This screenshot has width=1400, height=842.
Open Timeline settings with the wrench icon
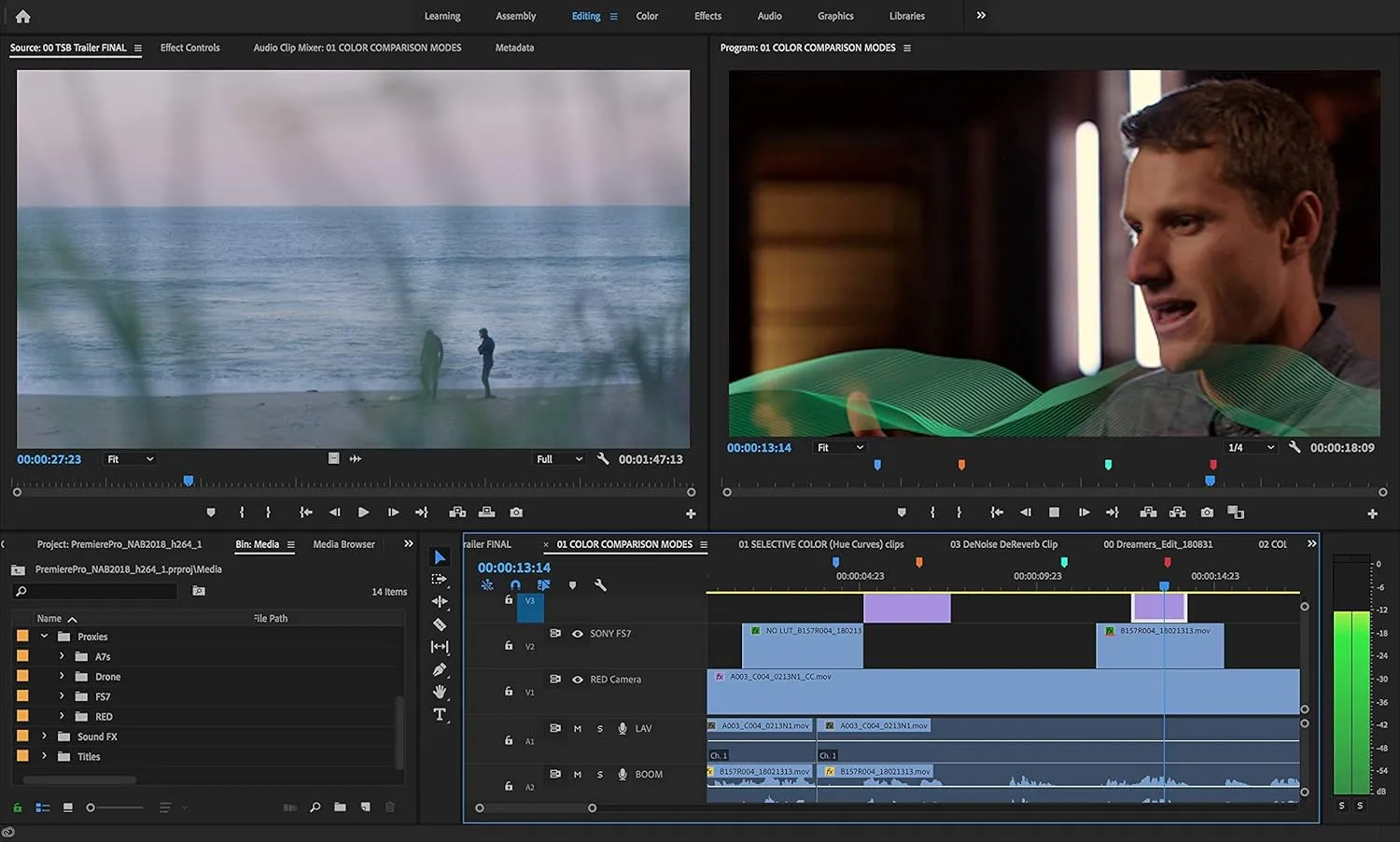pos(600,585)
